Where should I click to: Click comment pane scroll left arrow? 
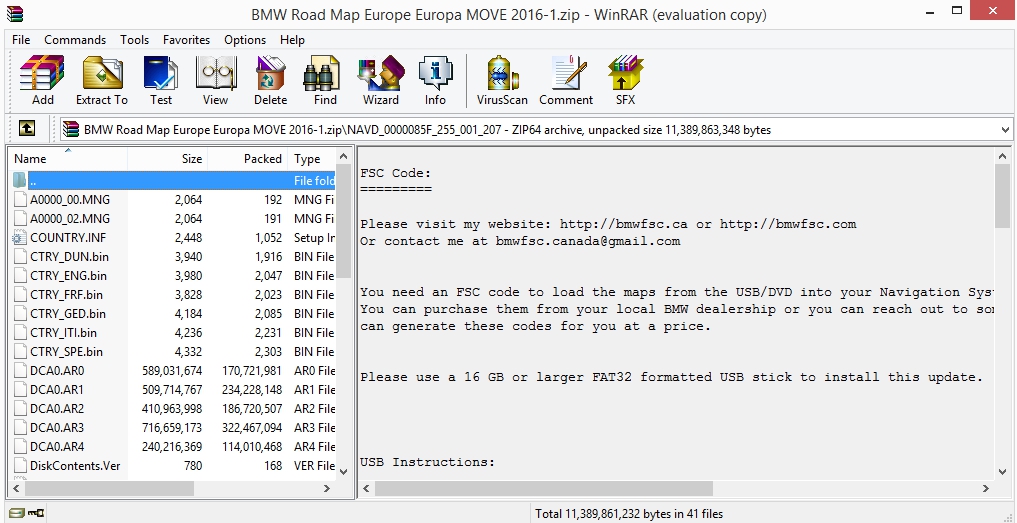[366, 488]
